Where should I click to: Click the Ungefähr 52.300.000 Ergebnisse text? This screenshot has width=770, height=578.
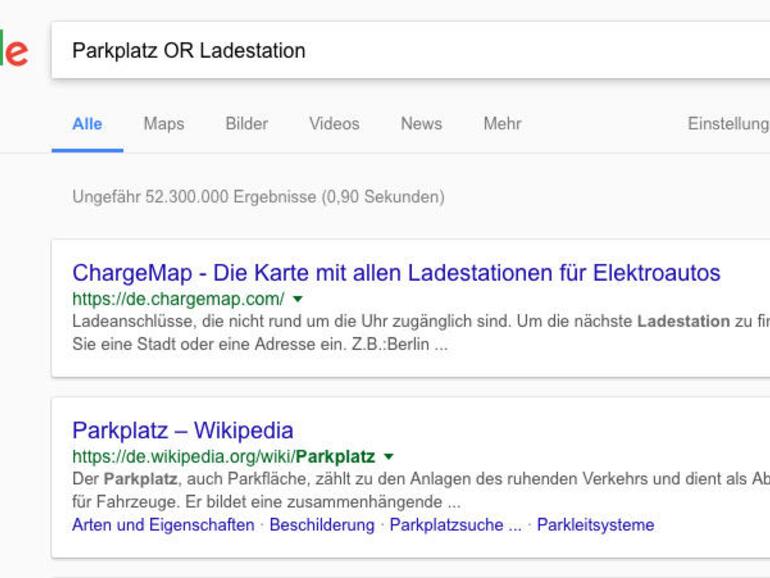pos(258,196)
